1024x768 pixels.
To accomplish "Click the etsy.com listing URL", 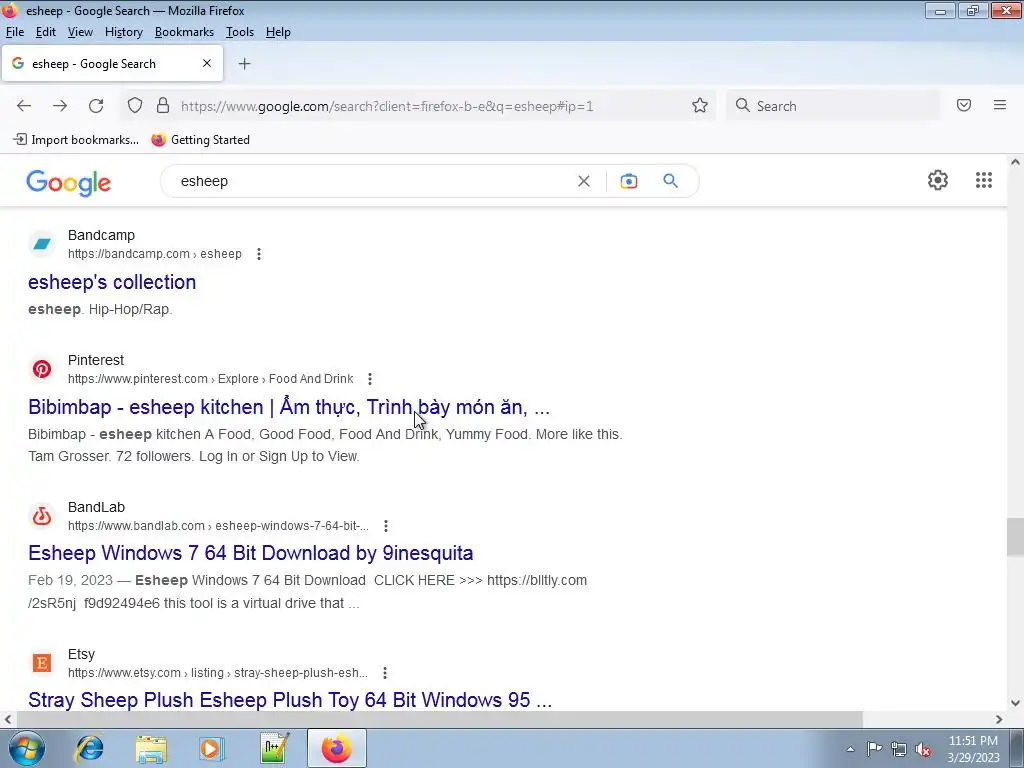I will [217, 673].
